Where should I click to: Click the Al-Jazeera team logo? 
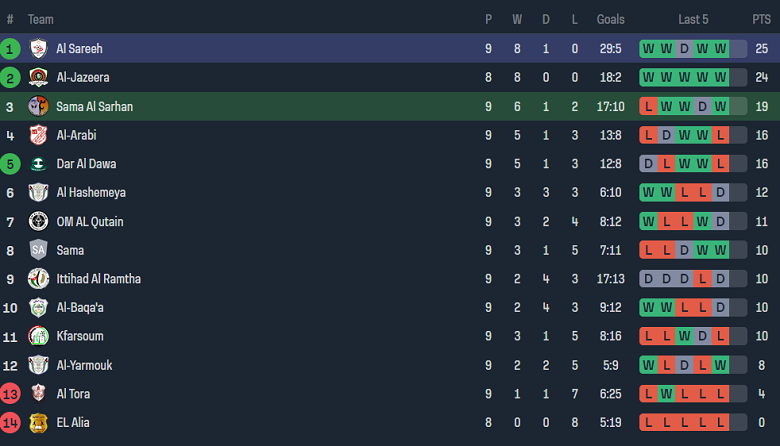[38, 77]
